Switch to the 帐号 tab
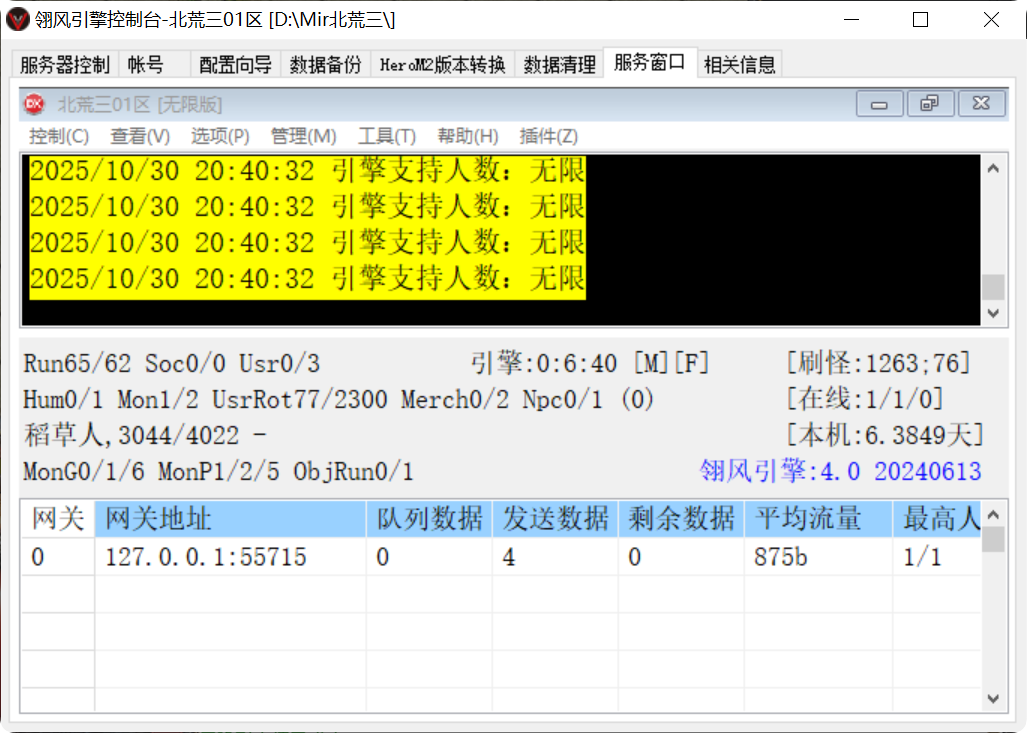Screen dimensions: 1027x733 tap(144, 62)
